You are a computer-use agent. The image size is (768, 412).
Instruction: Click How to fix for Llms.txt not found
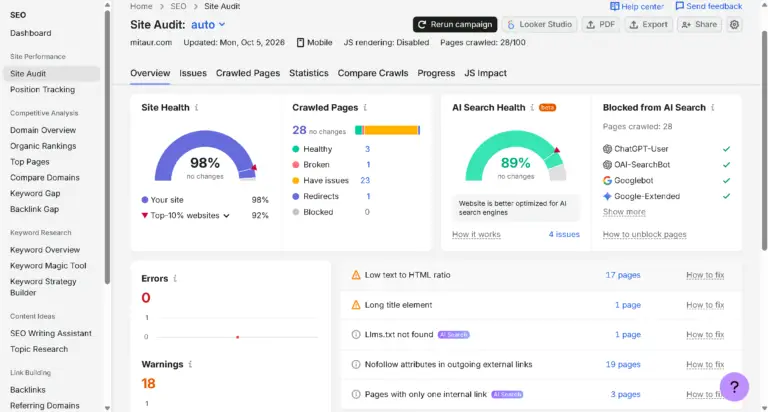[705, 335]
